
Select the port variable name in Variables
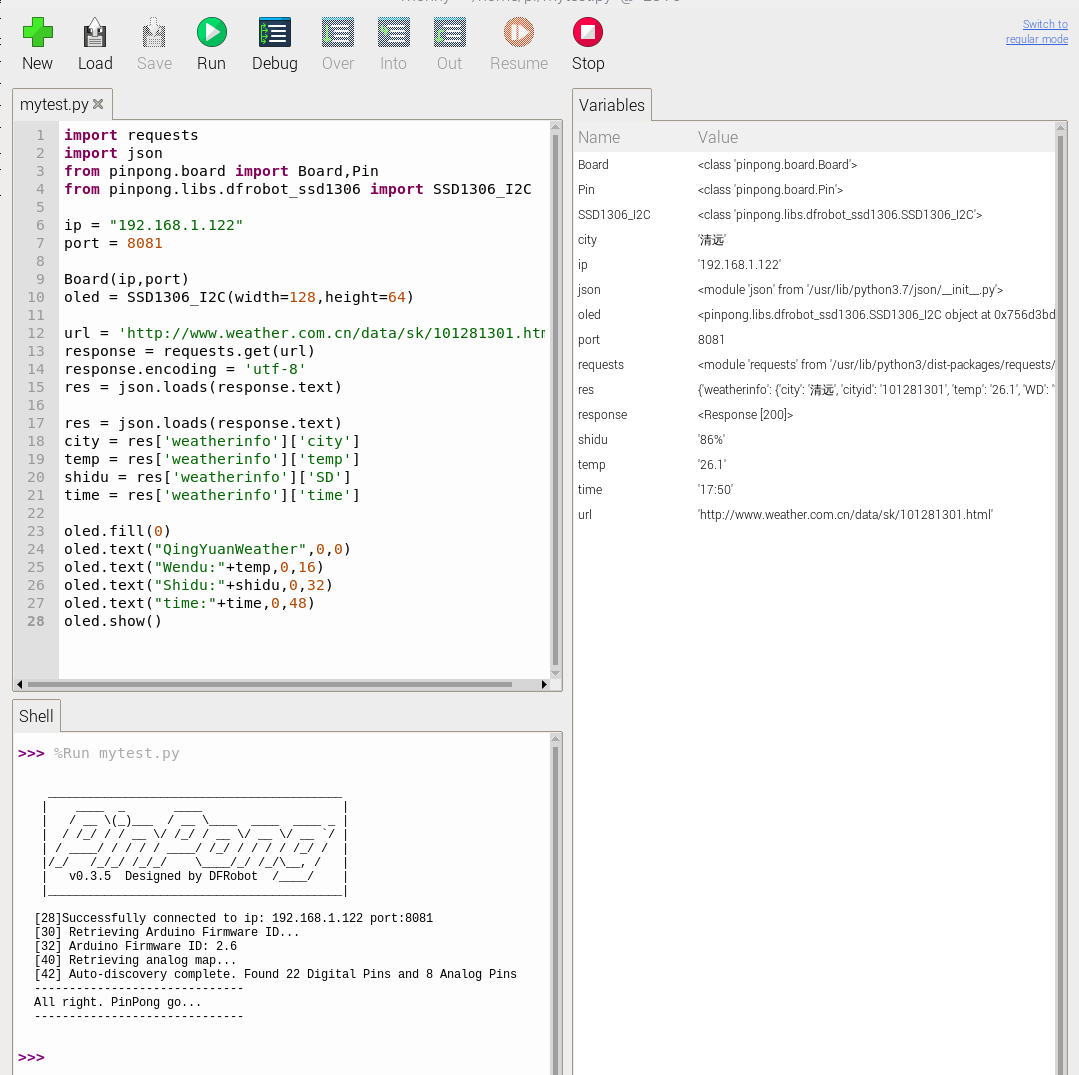tap(588, 339)
